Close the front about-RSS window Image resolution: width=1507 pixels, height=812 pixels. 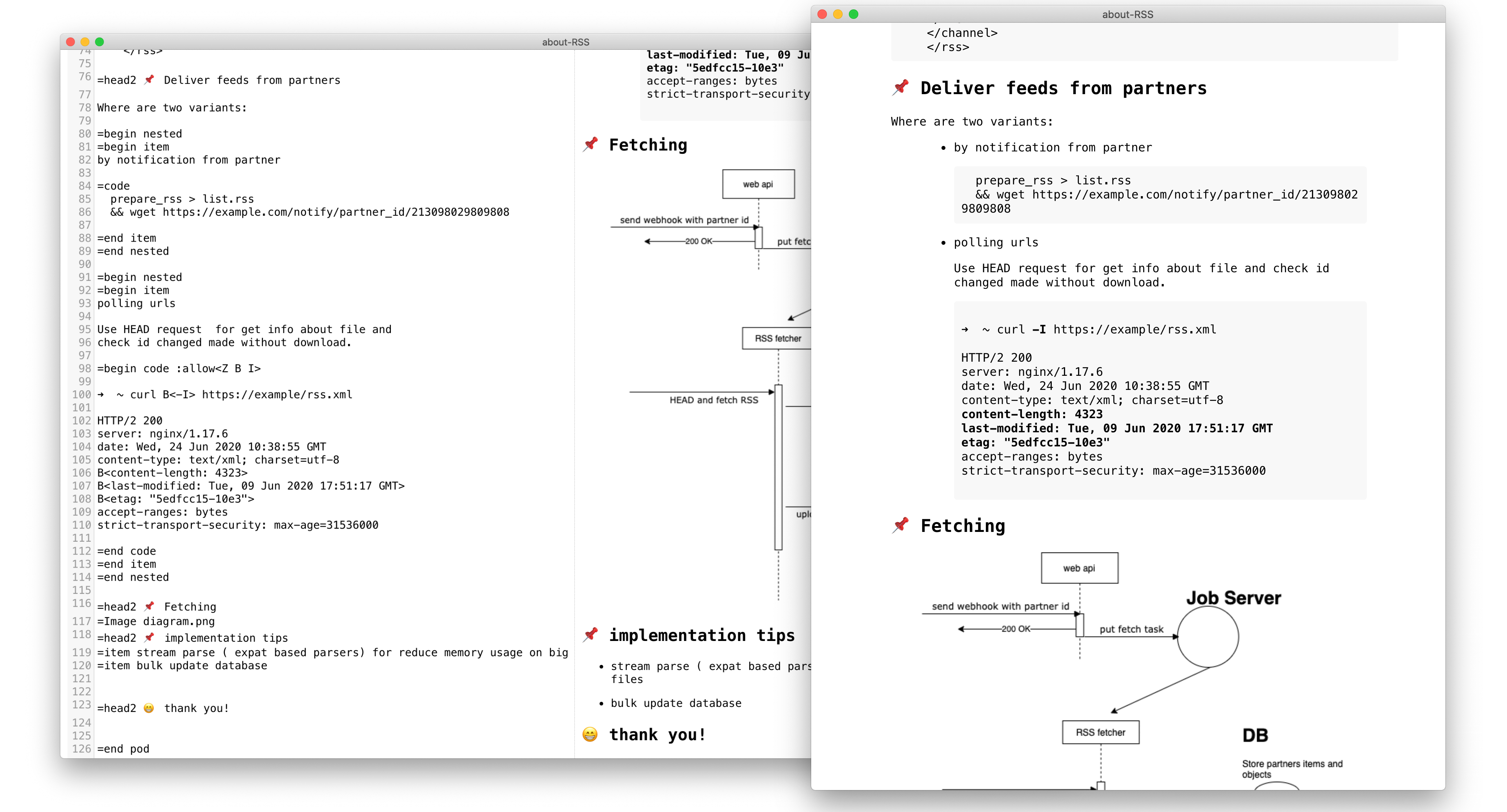822,14
